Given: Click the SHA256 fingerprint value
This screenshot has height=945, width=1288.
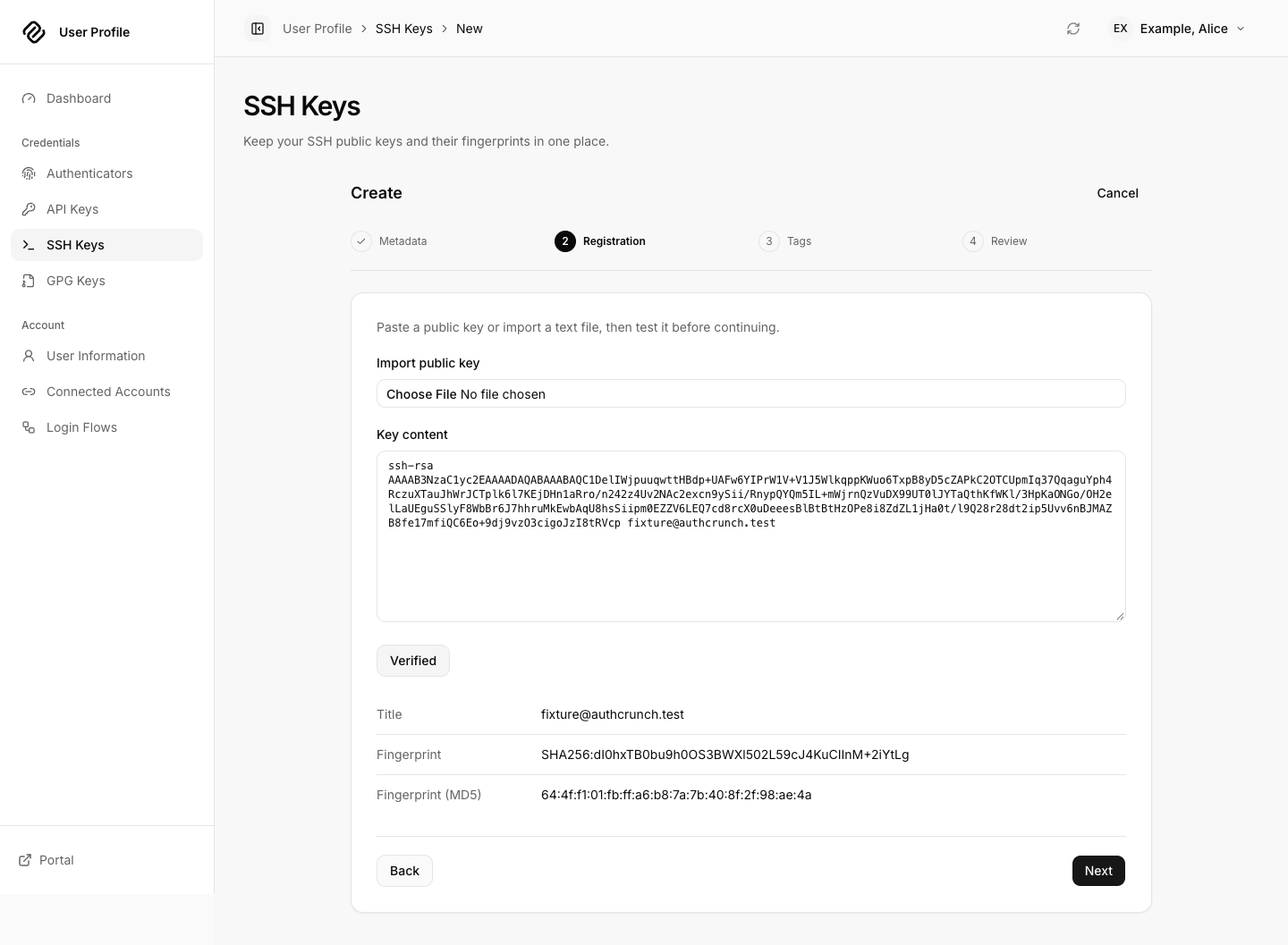Looking at the screenshot, I should (725, 755).
